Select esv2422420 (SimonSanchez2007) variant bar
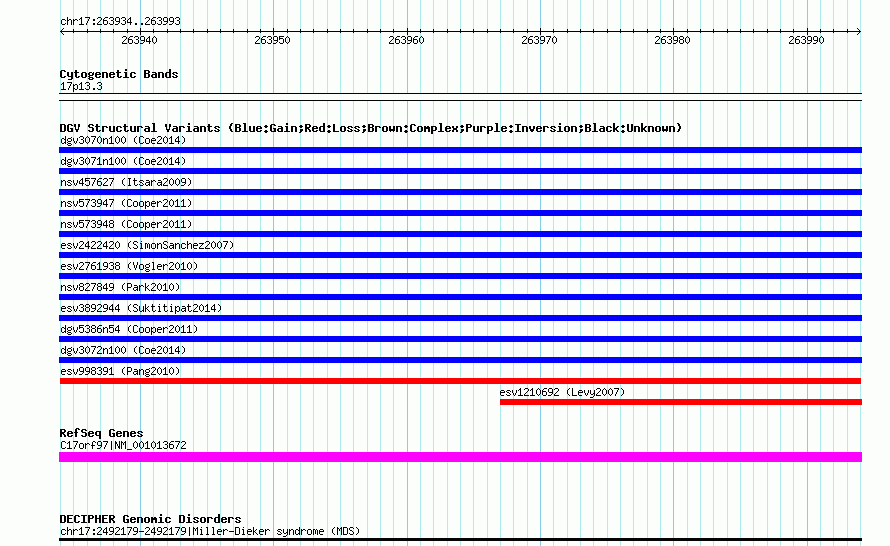 pos(460,255)
